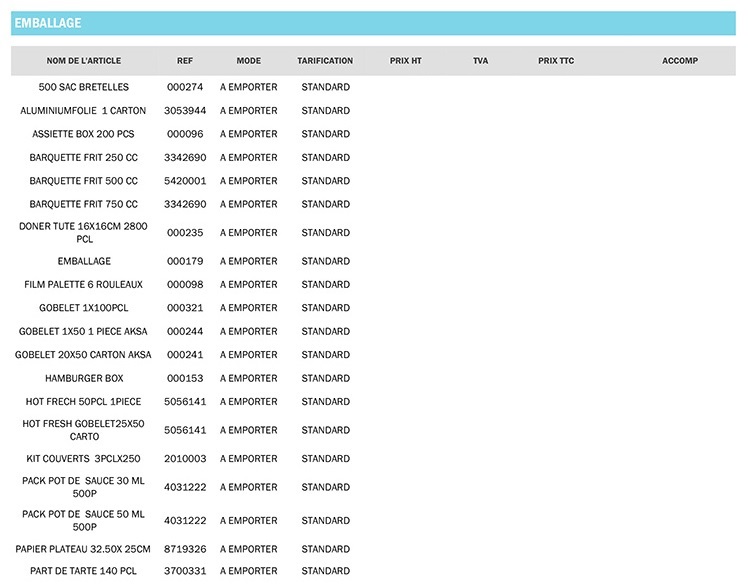
Task: Click reference number 000321
Action: click(185, 308)
